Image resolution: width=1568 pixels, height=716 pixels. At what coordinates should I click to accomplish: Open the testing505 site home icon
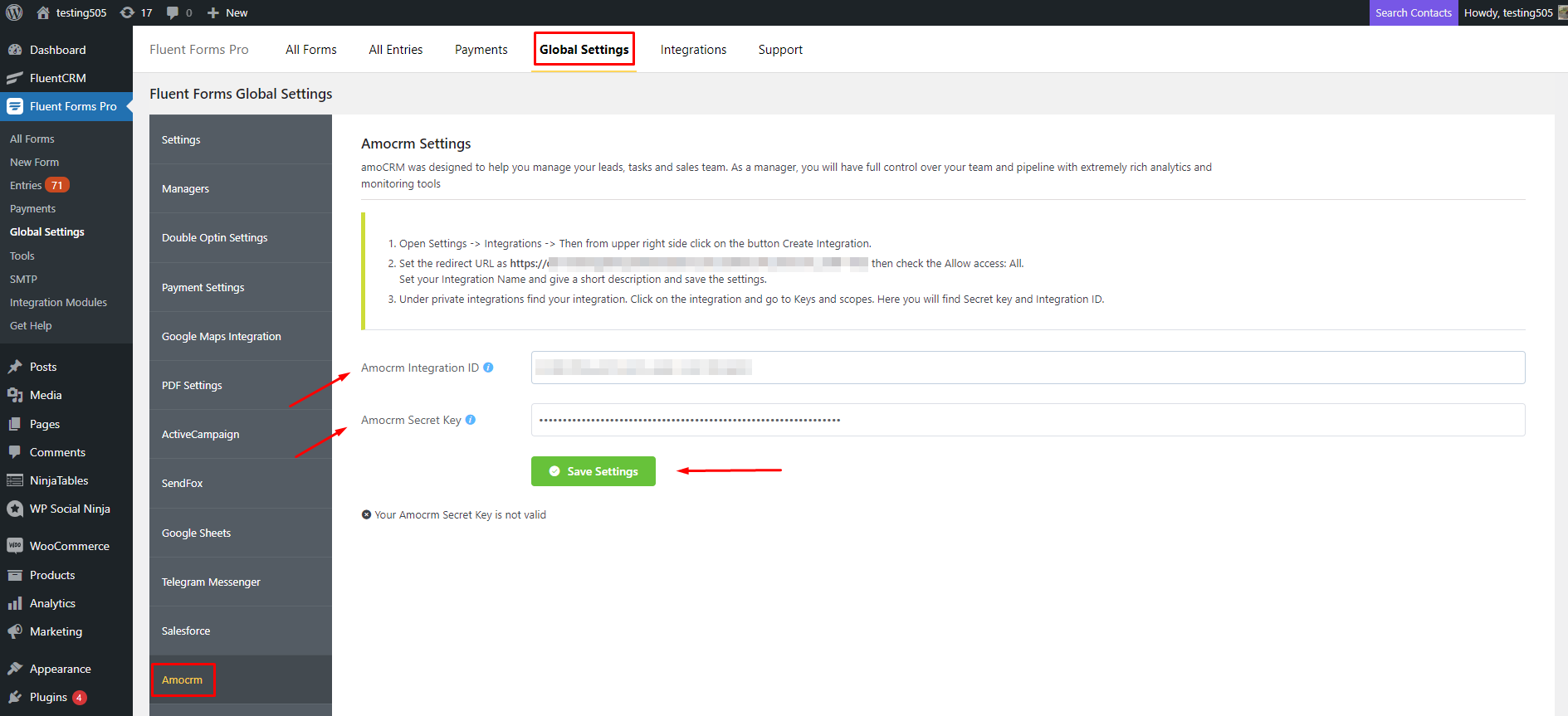tap(43, 12)
